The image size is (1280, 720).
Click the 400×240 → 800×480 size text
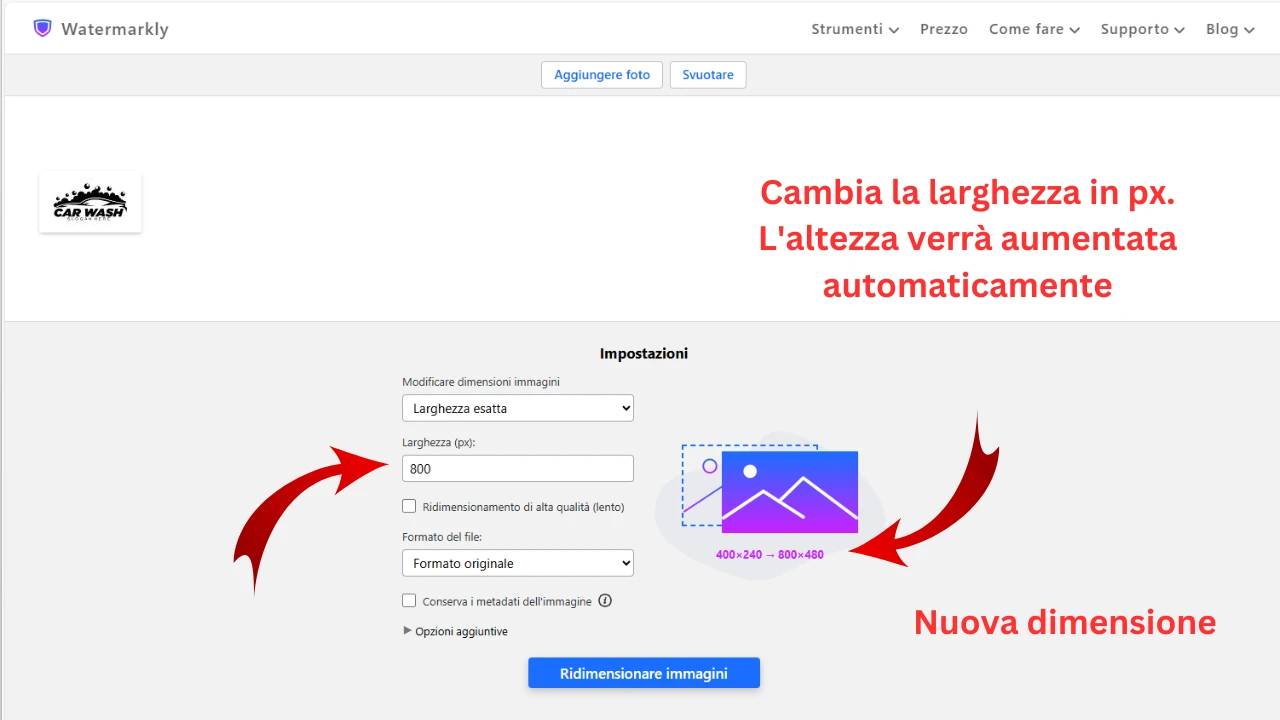click(x=770, y=554)
